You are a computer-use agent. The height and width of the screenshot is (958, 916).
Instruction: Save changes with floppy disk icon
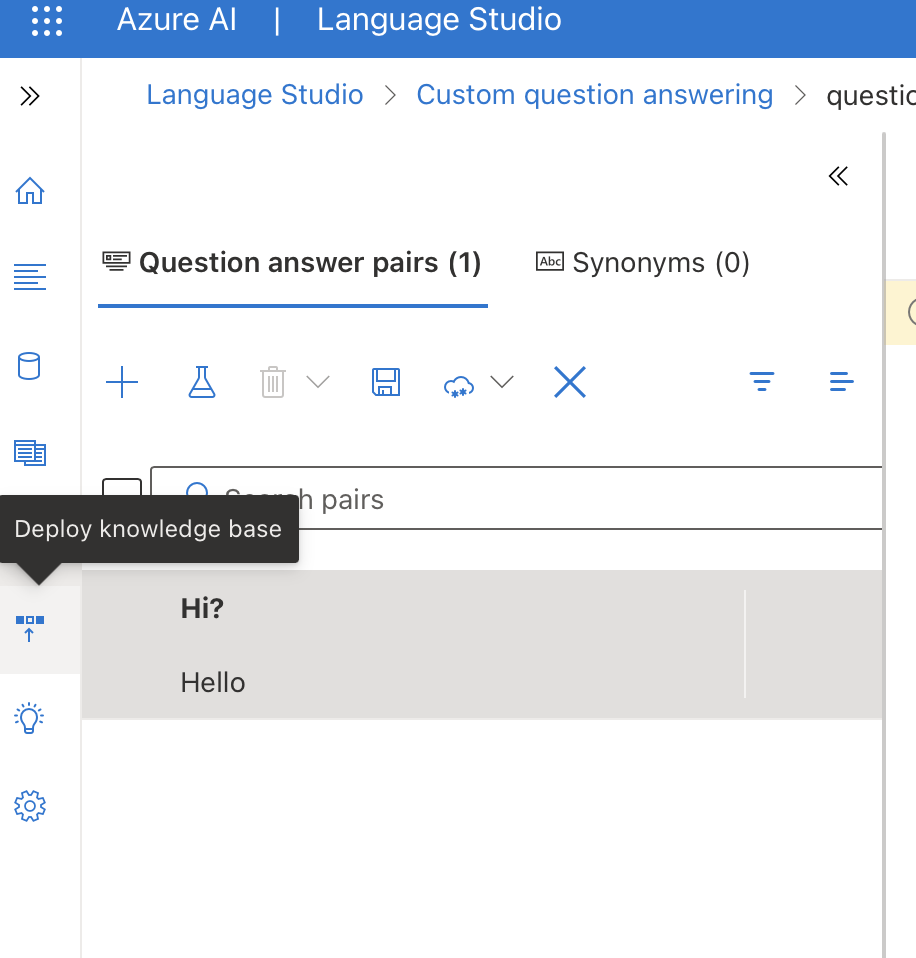pyautogui.click(x=386, y=382)
